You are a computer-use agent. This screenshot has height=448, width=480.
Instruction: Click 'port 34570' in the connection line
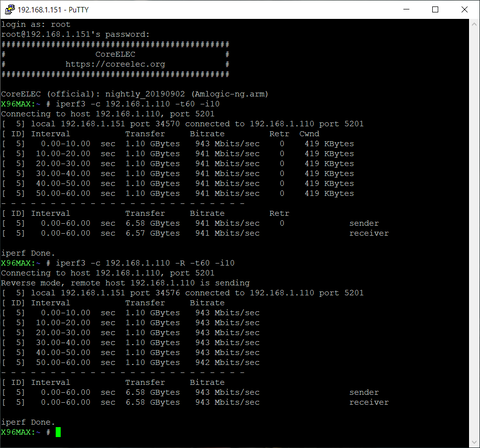pos(155,124)
